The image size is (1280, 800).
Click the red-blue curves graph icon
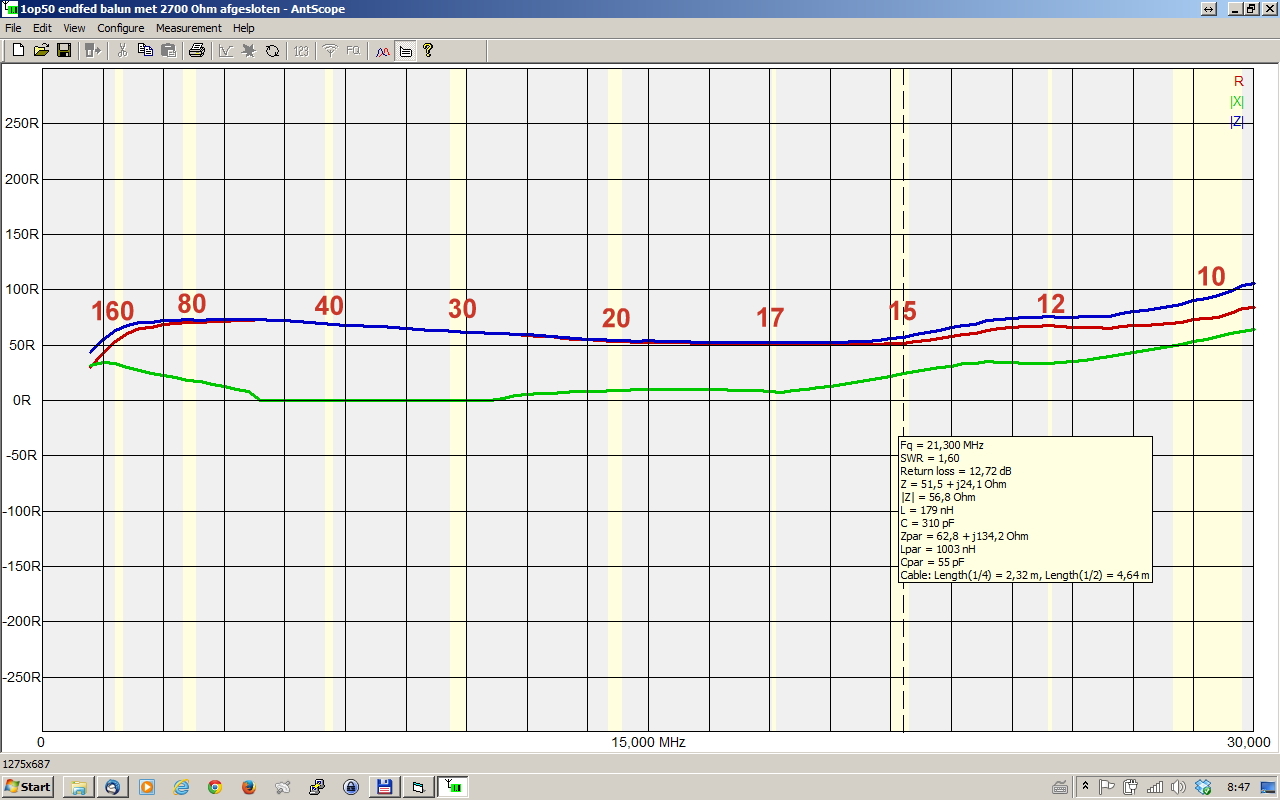coord(382,50)
